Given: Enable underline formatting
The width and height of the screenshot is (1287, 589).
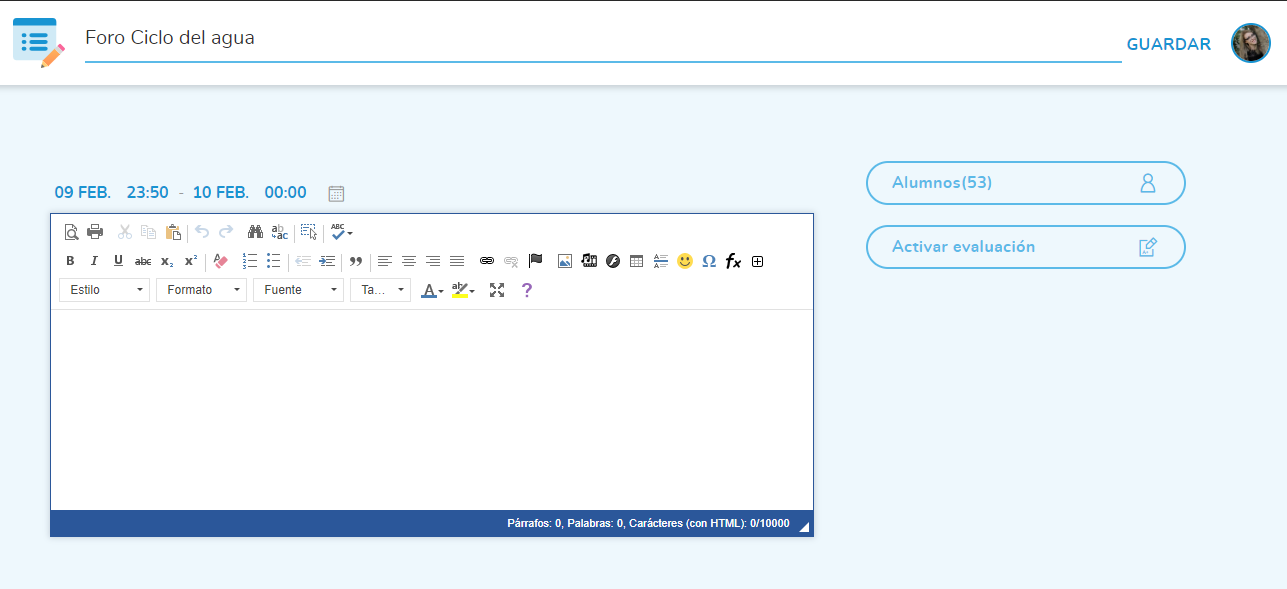Looking at the screenshot, I should tap(118, 261).
